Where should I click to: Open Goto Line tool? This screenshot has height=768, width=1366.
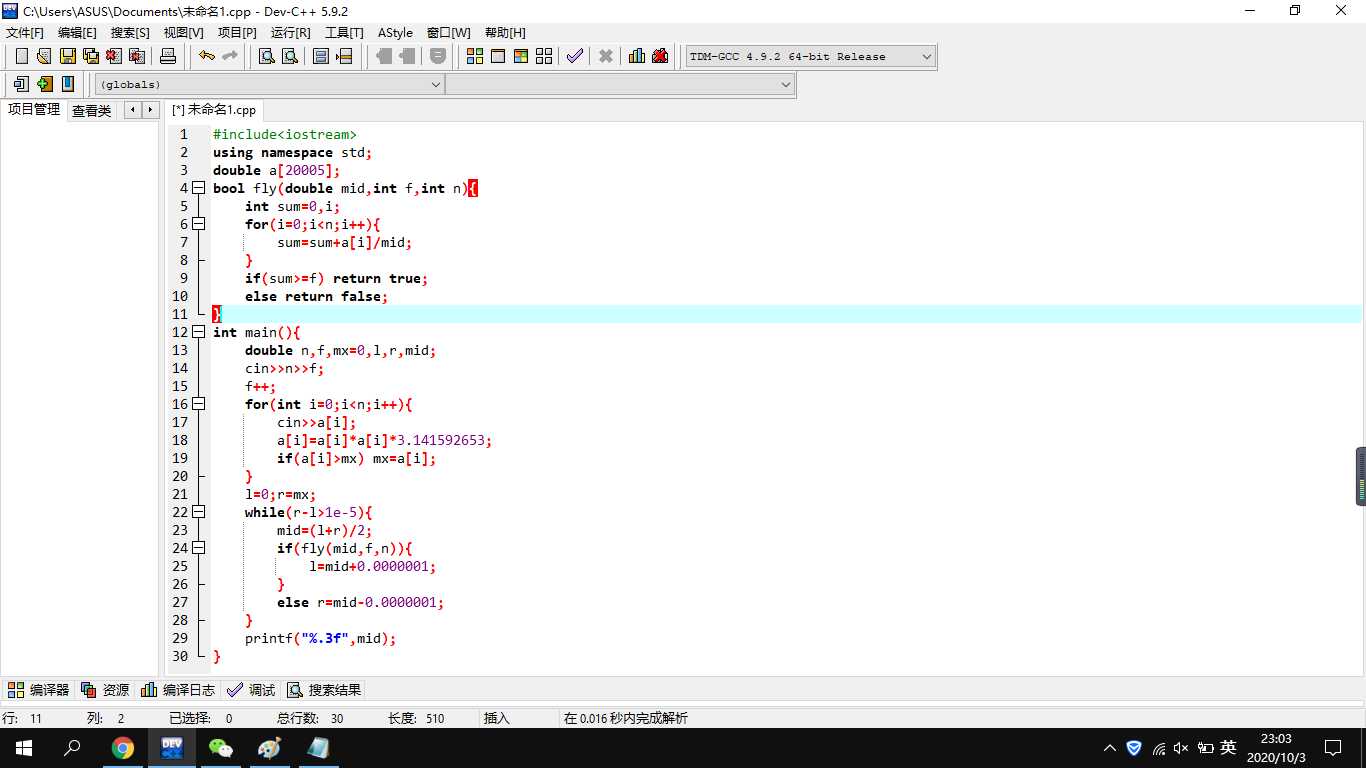coord(344,56)
